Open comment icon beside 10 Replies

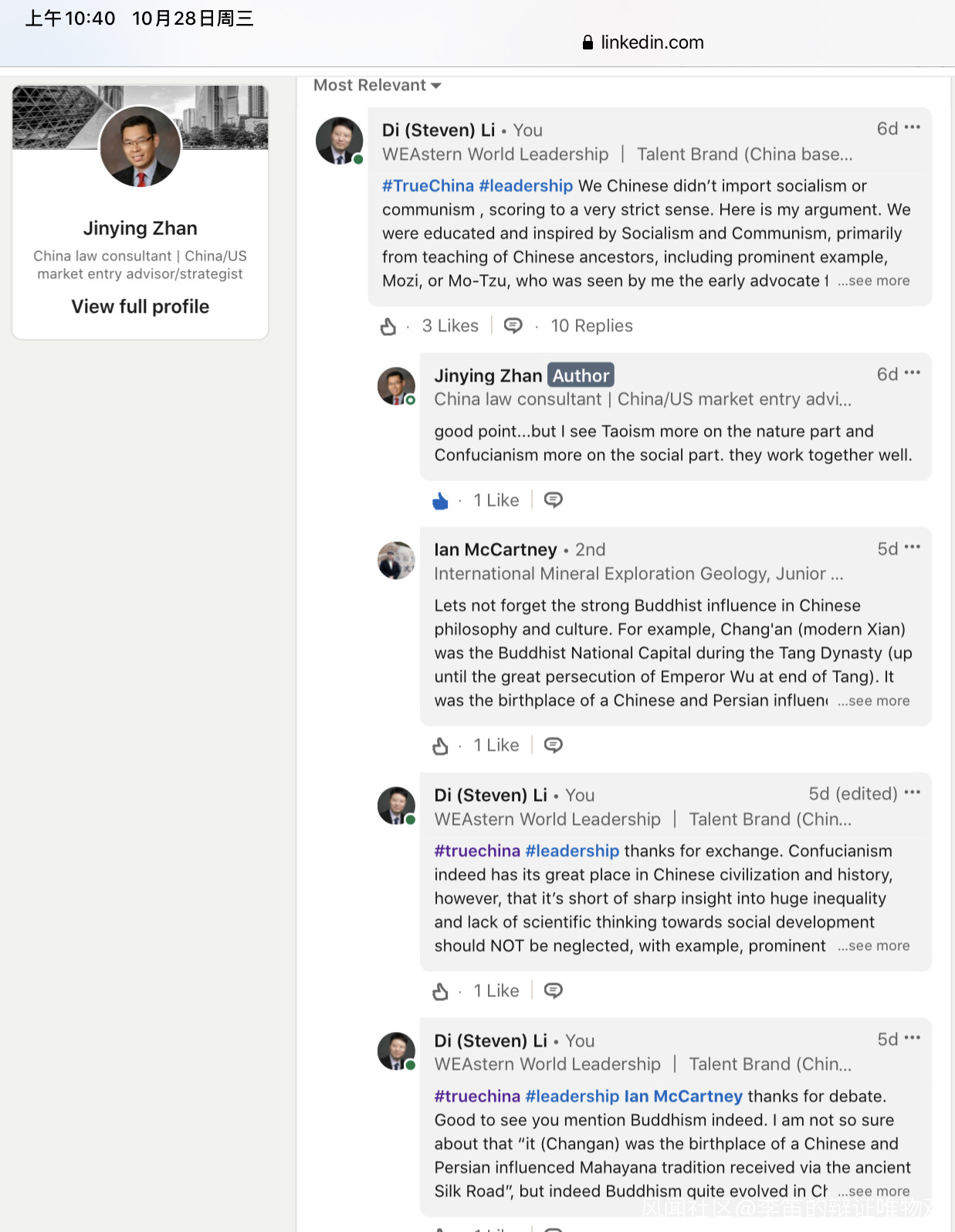point(513,326)
